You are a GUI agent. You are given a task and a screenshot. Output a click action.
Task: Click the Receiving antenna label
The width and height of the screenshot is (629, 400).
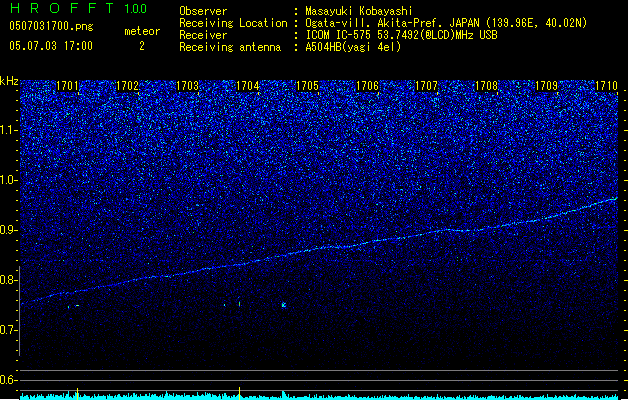click(x=230, y=47)
